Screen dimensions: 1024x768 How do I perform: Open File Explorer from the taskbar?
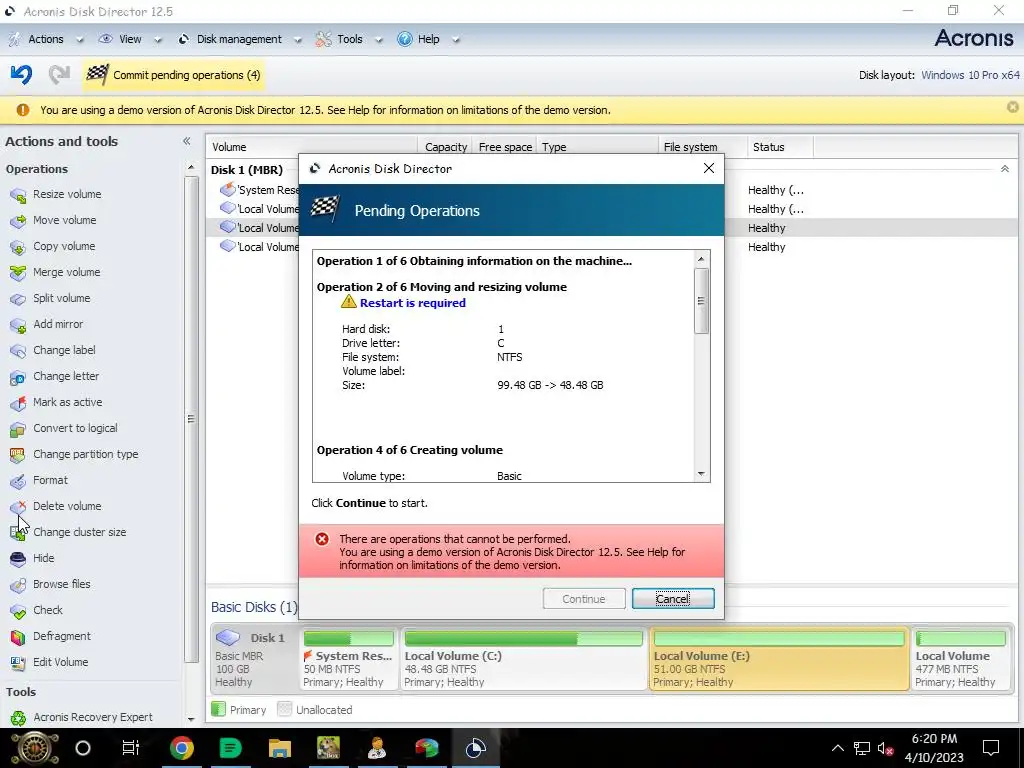click(x=280, y=748)
